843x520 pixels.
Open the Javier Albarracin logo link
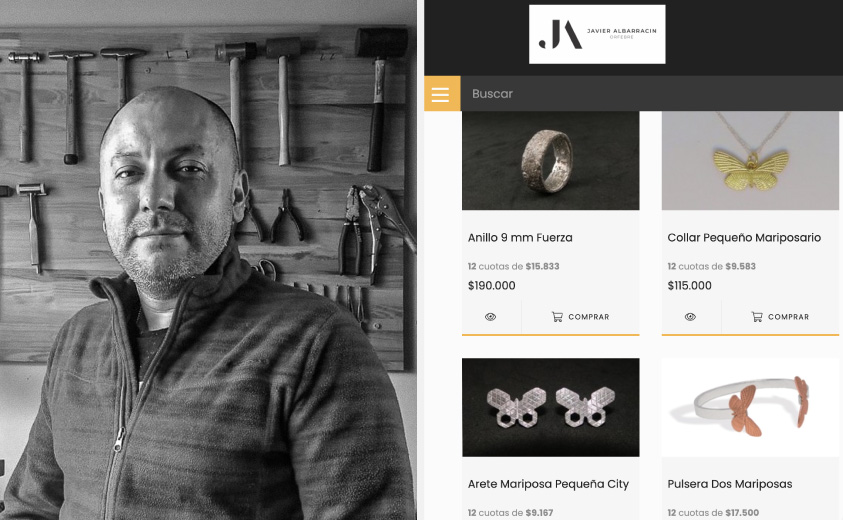tap(597, 34)
